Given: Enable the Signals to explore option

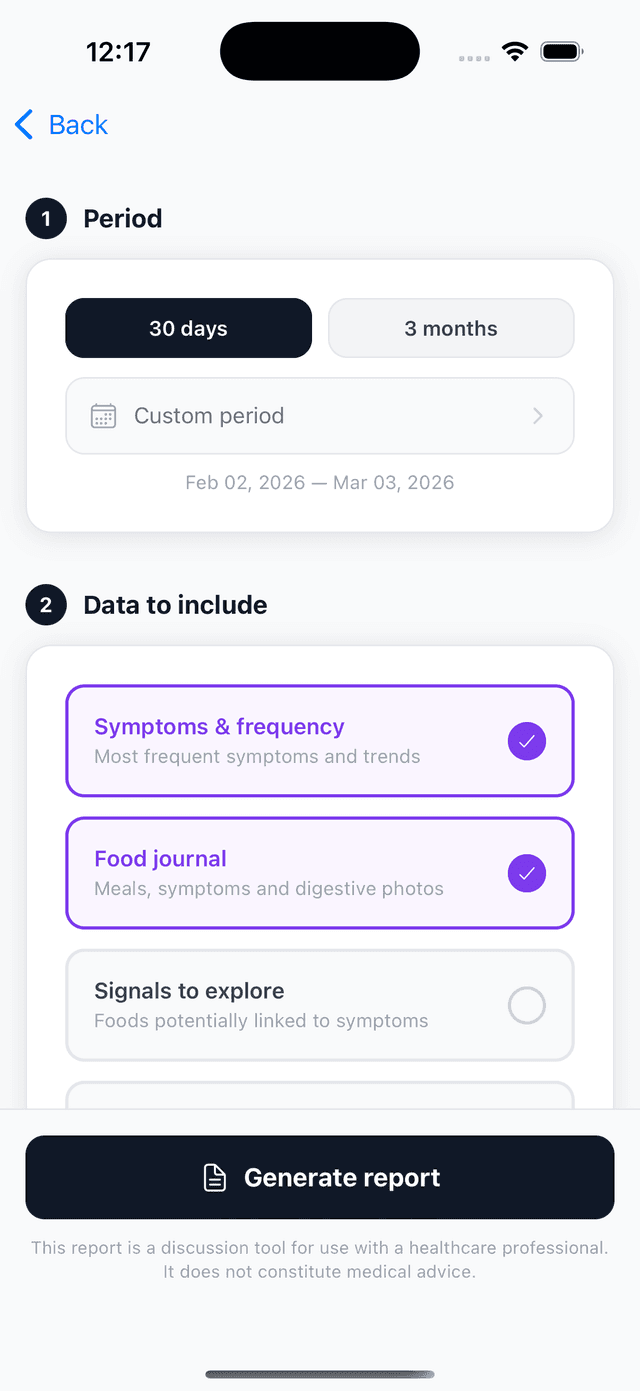Looking at the screenshot, I should tap(526, 1005).
